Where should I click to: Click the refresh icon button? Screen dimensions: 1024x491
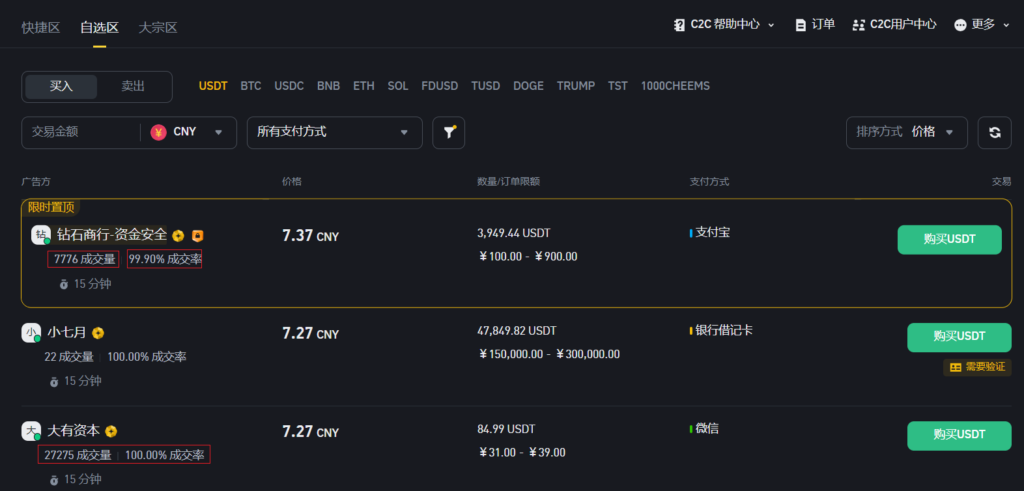pyautogui.click(x=994, y=132)
